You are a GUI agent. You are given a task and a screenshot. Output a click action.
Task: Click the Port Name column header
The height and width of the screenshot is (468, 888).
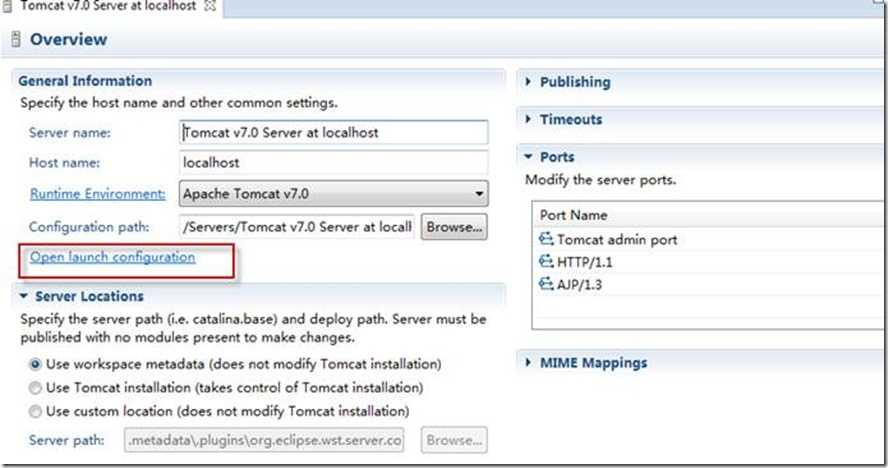573,215
